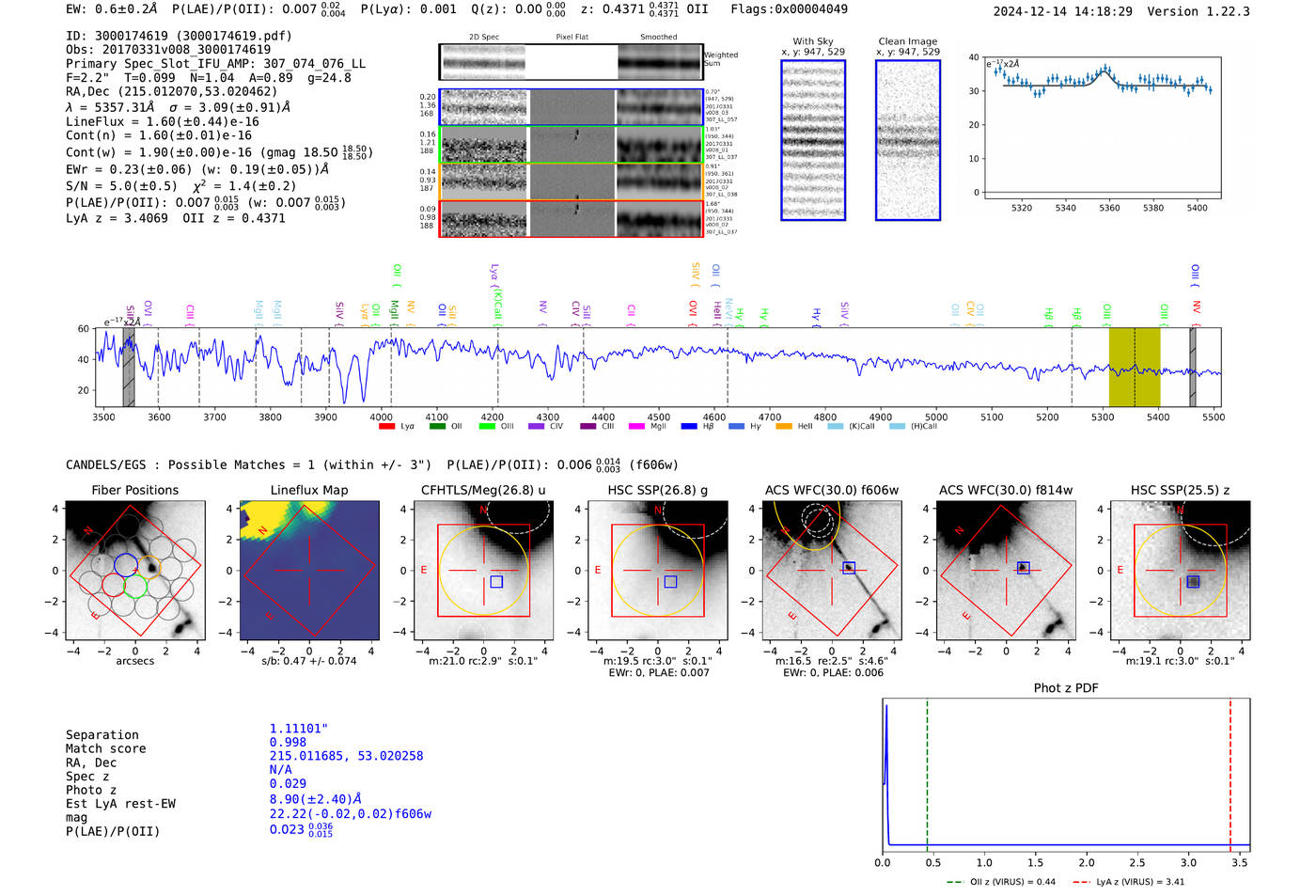Open the CFHTLS/Meg(26.8) u cutout

[483, 570]
